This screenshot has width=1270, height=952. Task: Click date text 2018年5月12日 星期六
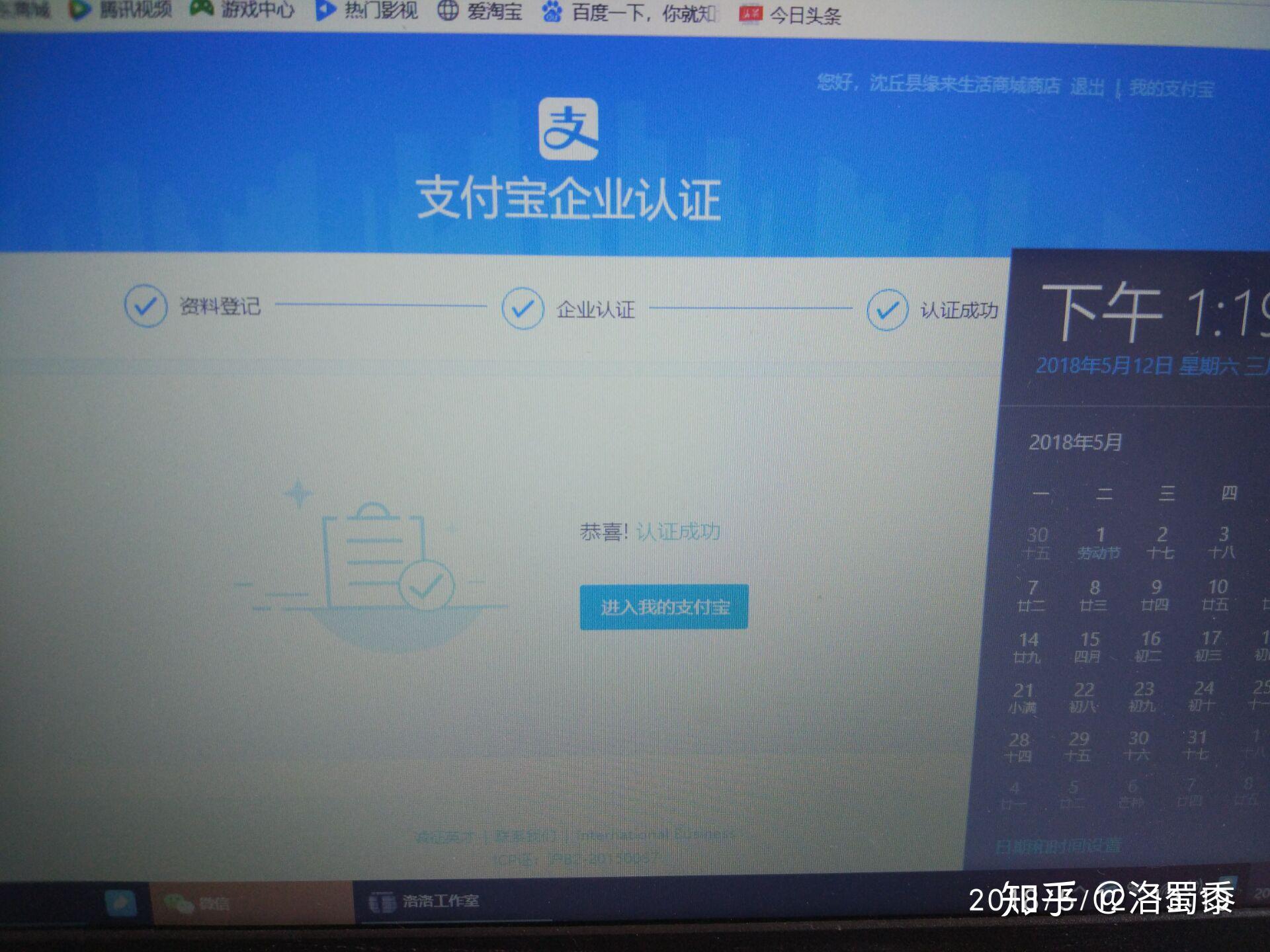pyautogui.click(x=1138, y=365)
